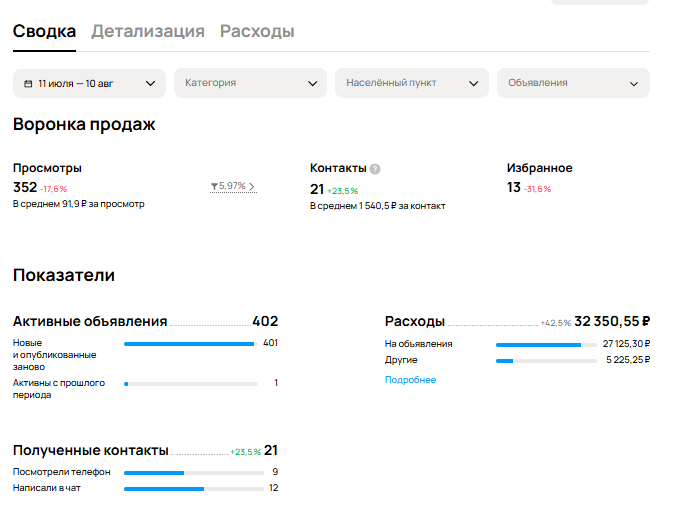Click the 5,97% conversion link
This screenshot has width=681, height=527.
tap(231, 186)
